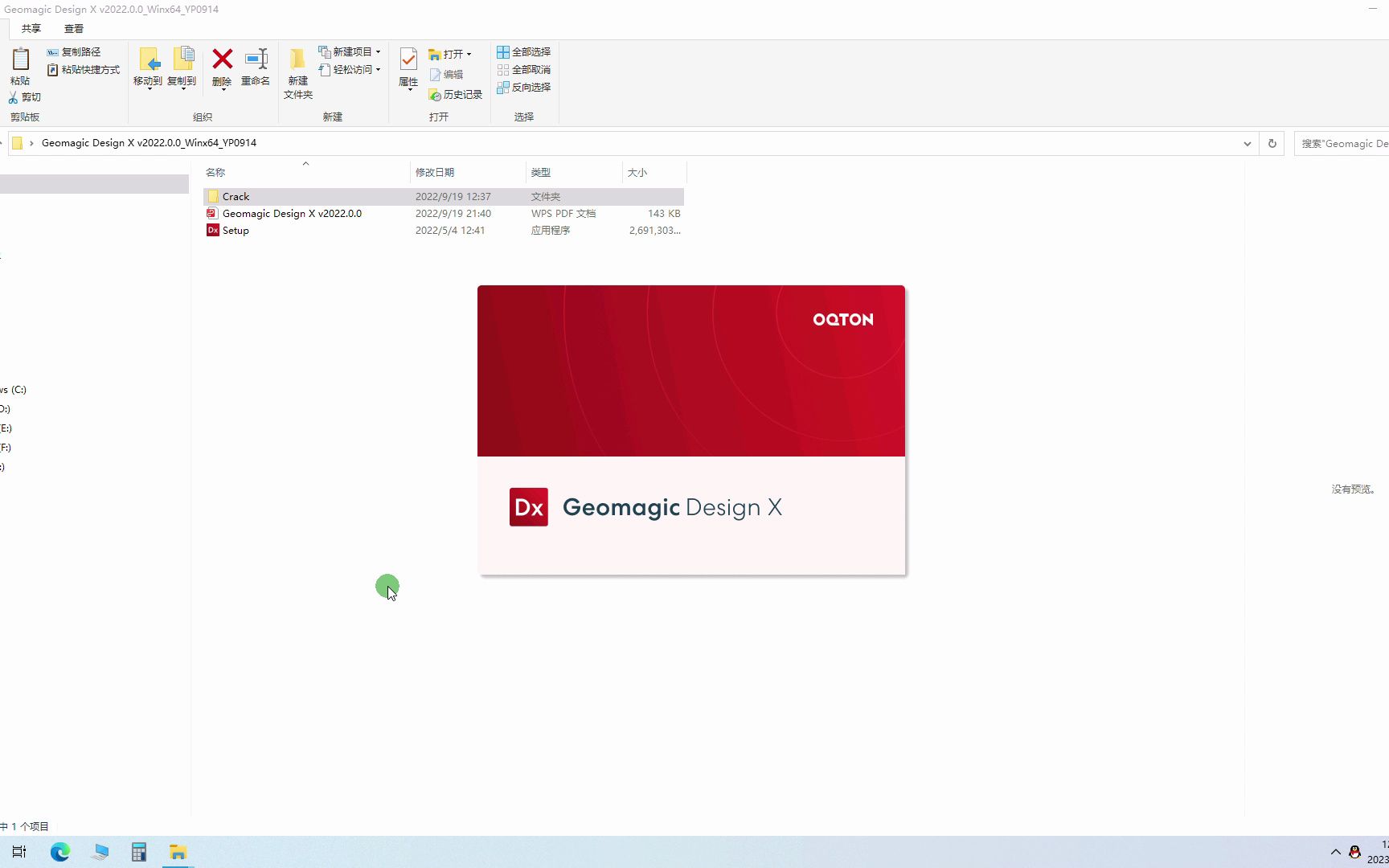The height and width of the screenshot is (868, 1389).
Task: Open the Delete (删除) button dropdown arrow
Action: [x=223, y=89]
